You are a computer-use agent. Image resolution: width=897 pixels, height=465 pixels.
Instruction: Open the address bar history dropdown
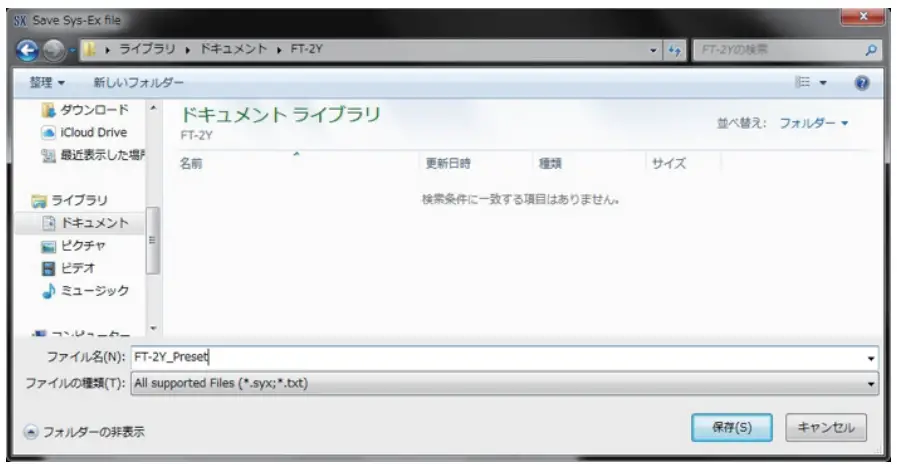pyautogui.click(x=653, y=50)
